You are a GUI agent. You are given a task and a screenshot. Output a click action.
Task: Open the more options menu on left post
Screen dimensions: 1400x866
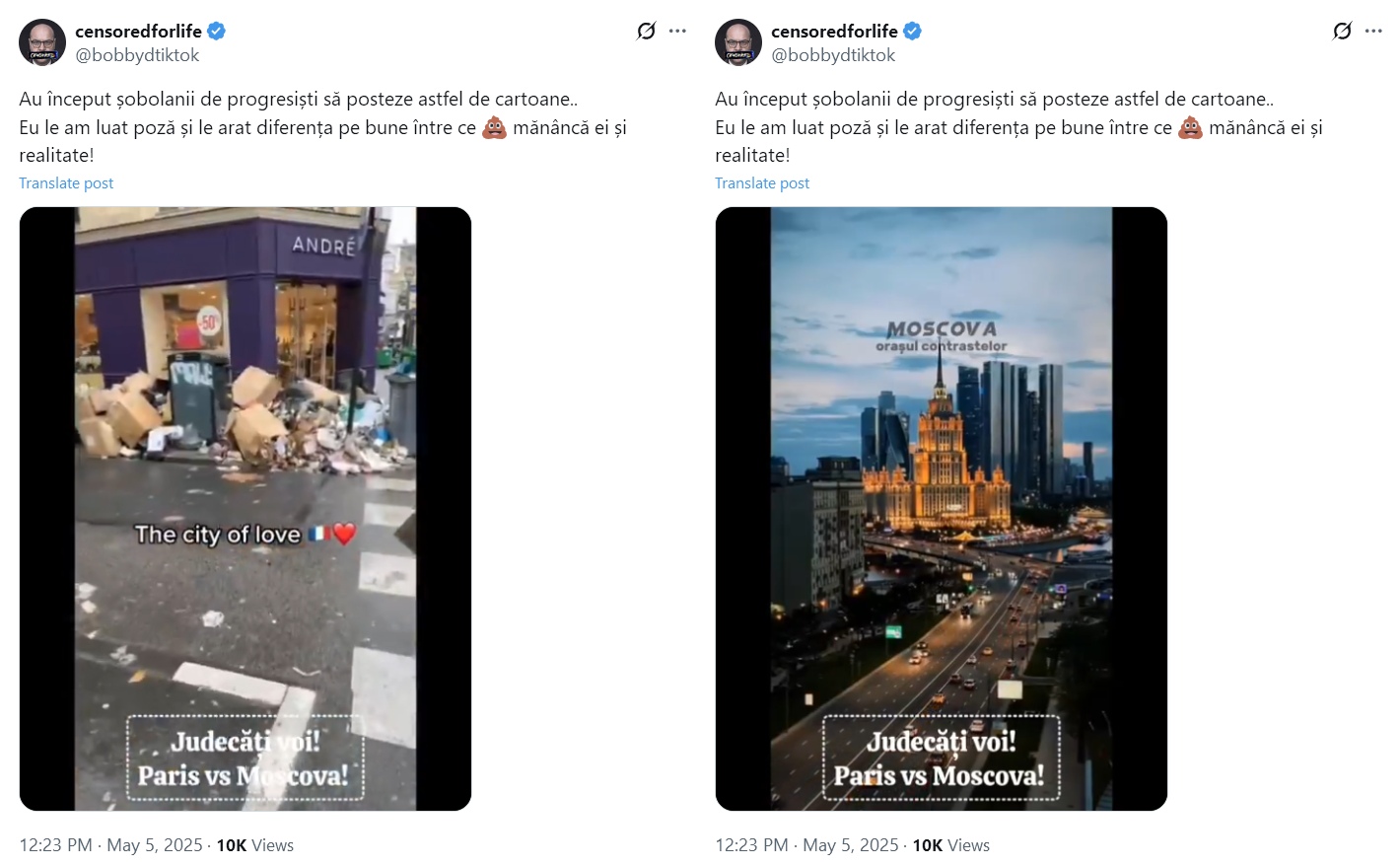[x=677, y=31]
